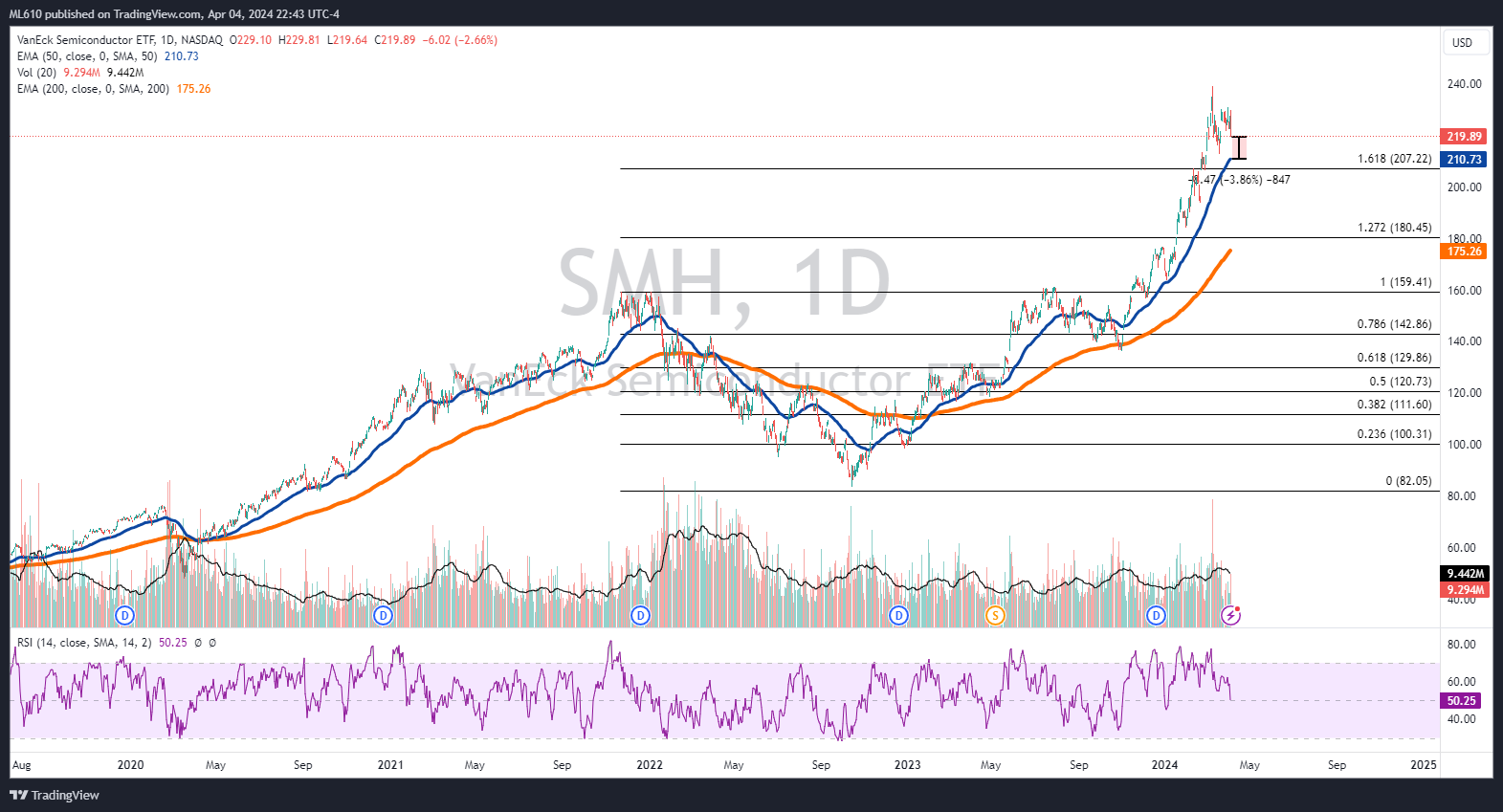Select the 1 (159.41) Fibonacci level

pos(1405,282)
